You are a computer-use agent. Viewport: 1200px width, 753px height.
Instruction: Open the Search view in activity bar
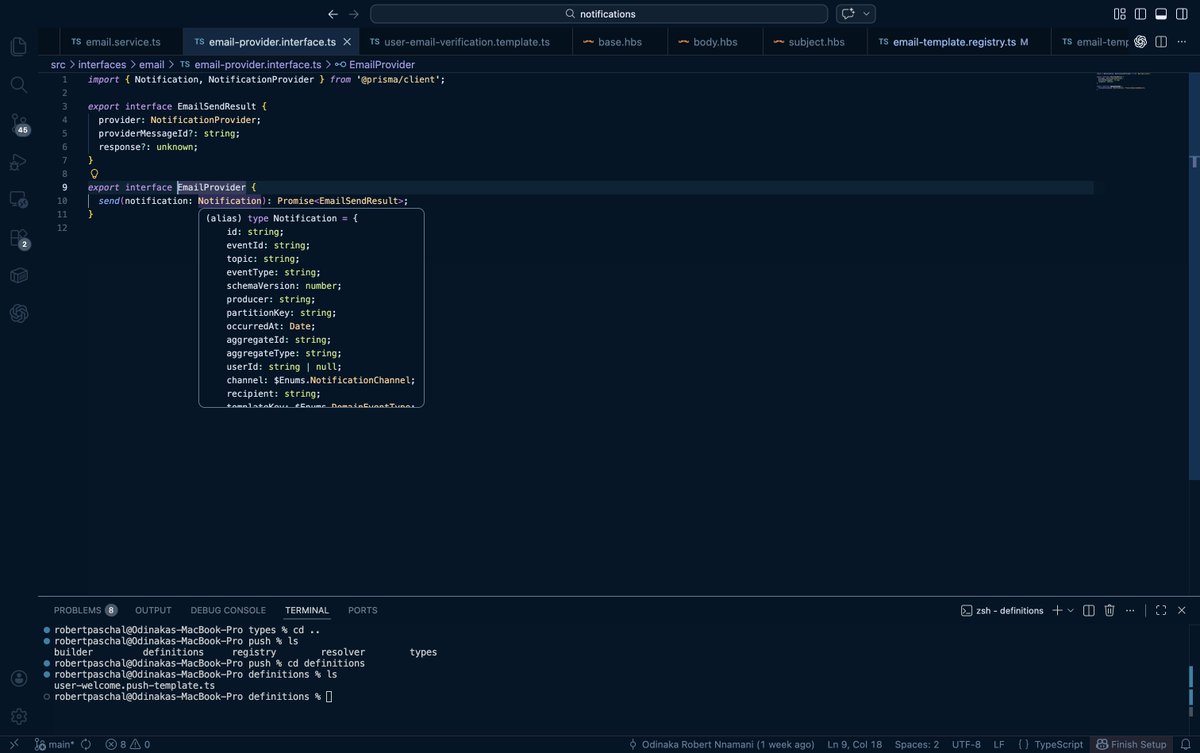(18, 85)
